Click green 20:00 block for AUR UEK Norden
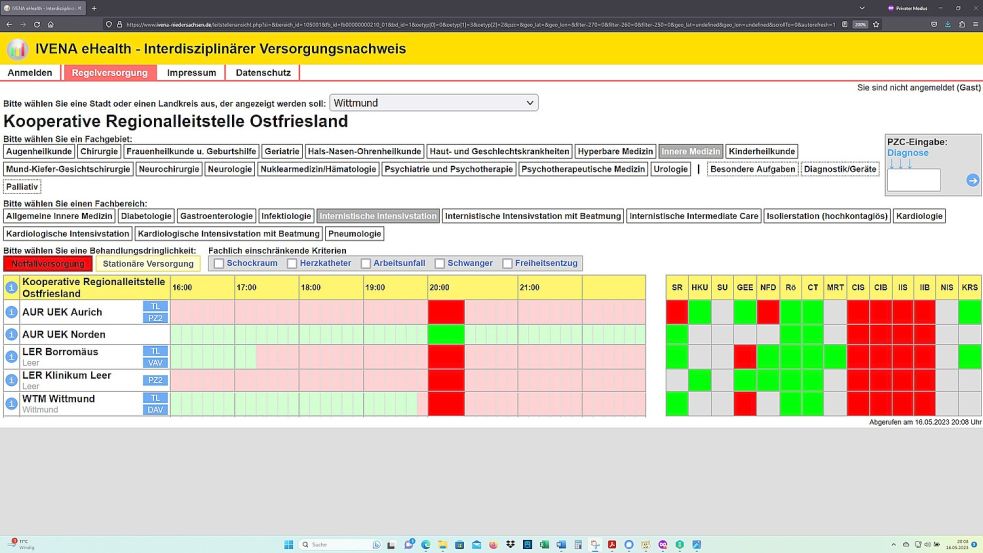 pos(446,334)
